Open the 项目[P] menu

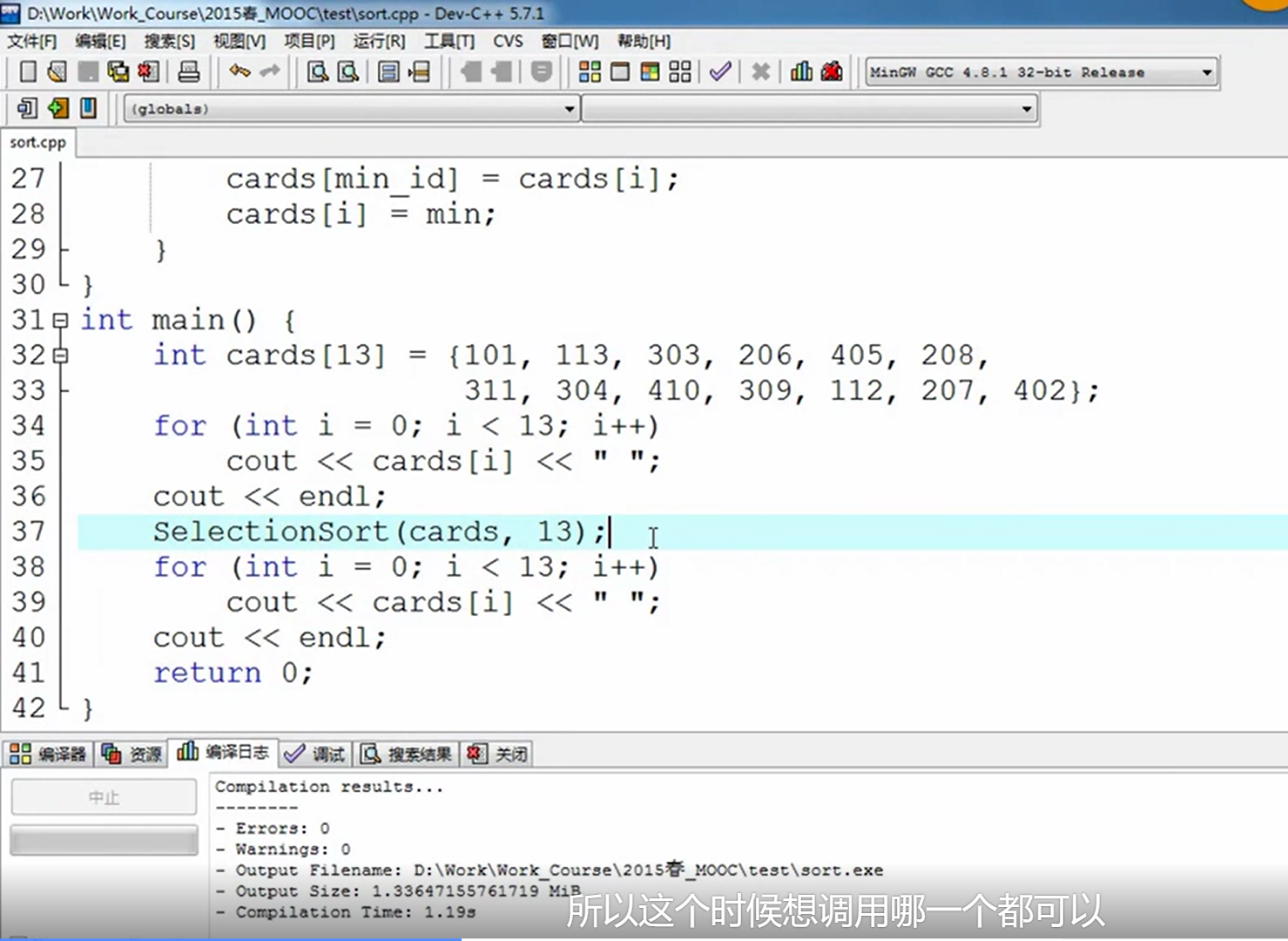309,41
